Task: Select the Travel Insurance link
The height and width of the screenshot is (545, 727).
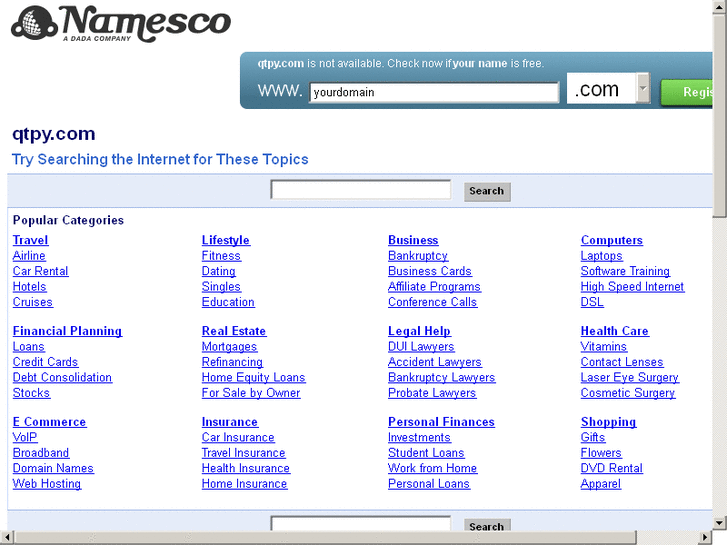Action: 244,453
